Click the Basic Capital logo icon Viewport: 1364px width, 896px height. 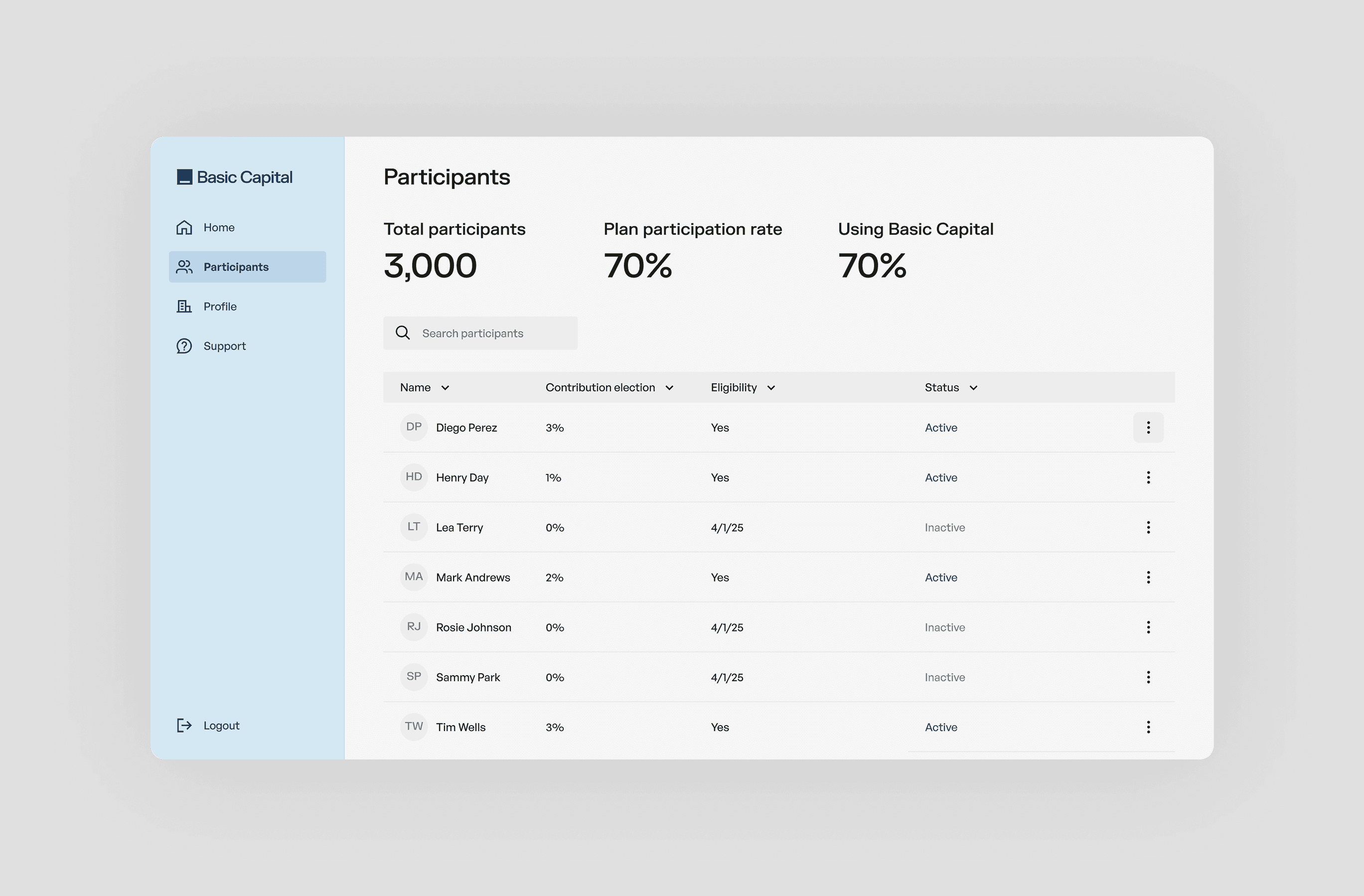(x=184, y=177)
